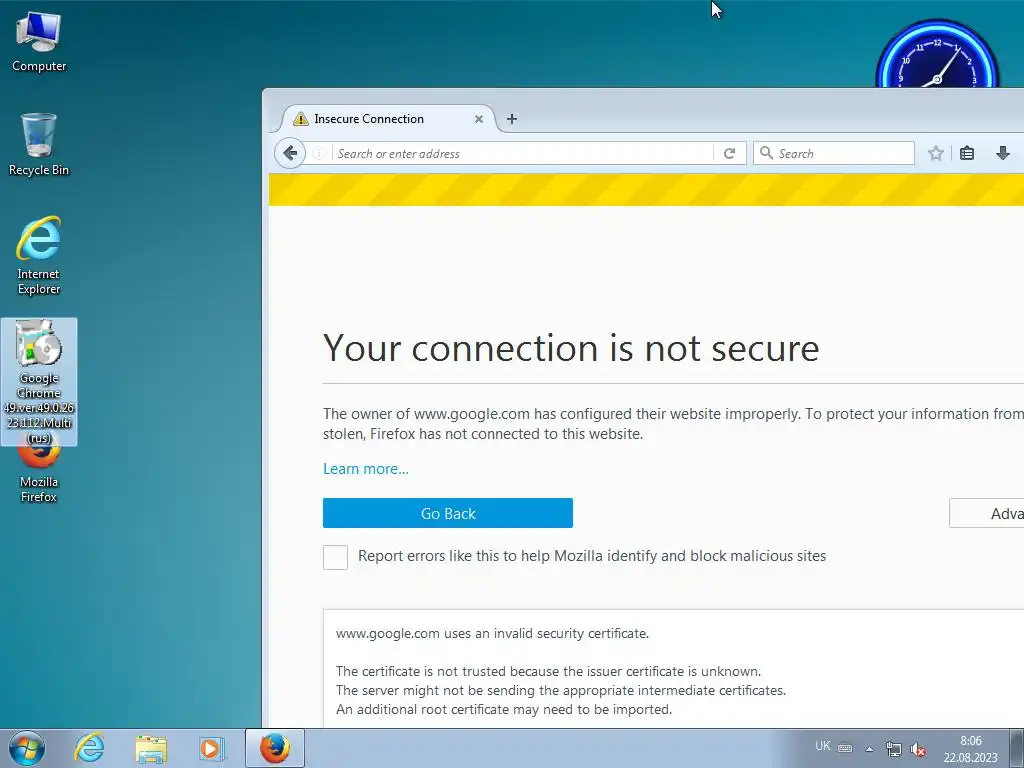Click the UK language indicator
The height and width of the screenshot is (768, 1024).
823,746
